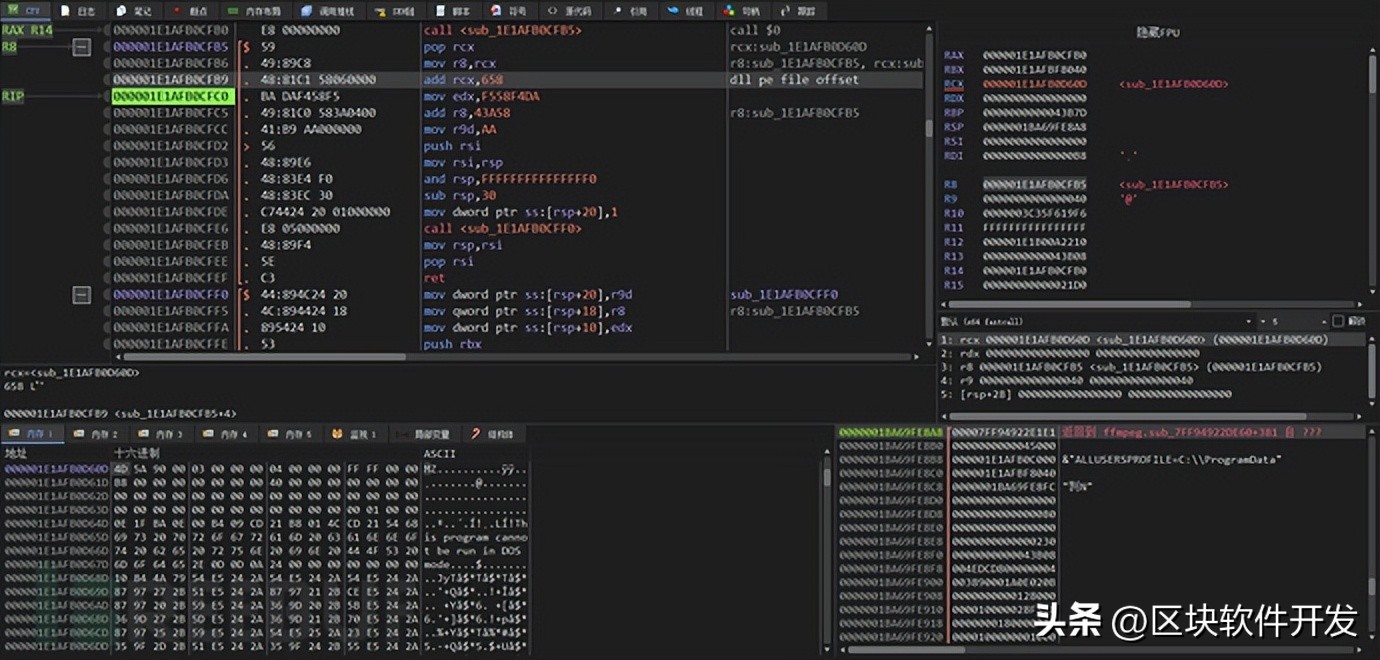Open the Log tab icon
The height and width of the screenshot is (660, 1380).
66,11
